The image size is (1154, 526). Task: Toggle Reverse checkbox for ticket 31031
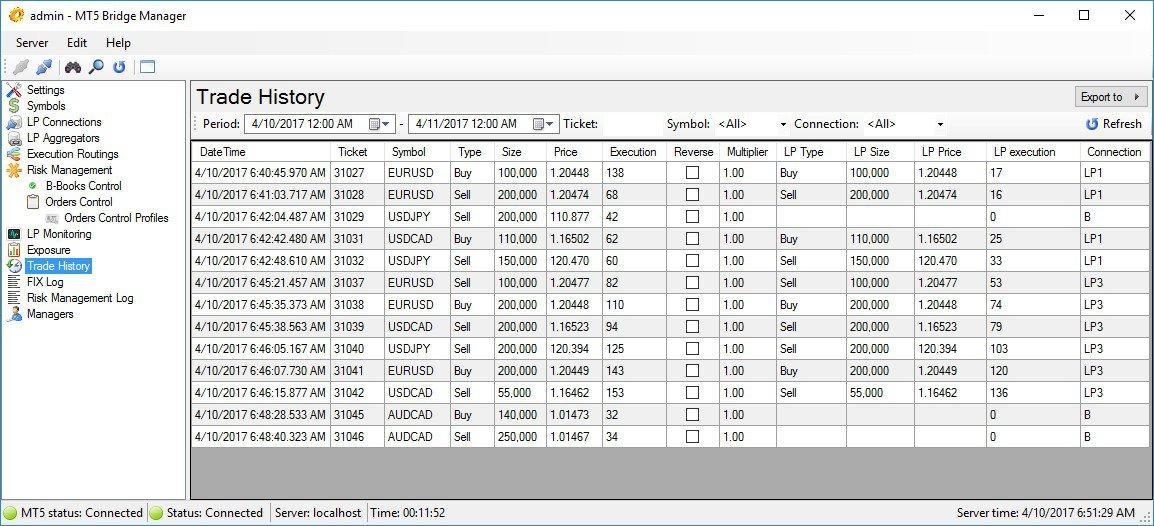click(692, 239)
